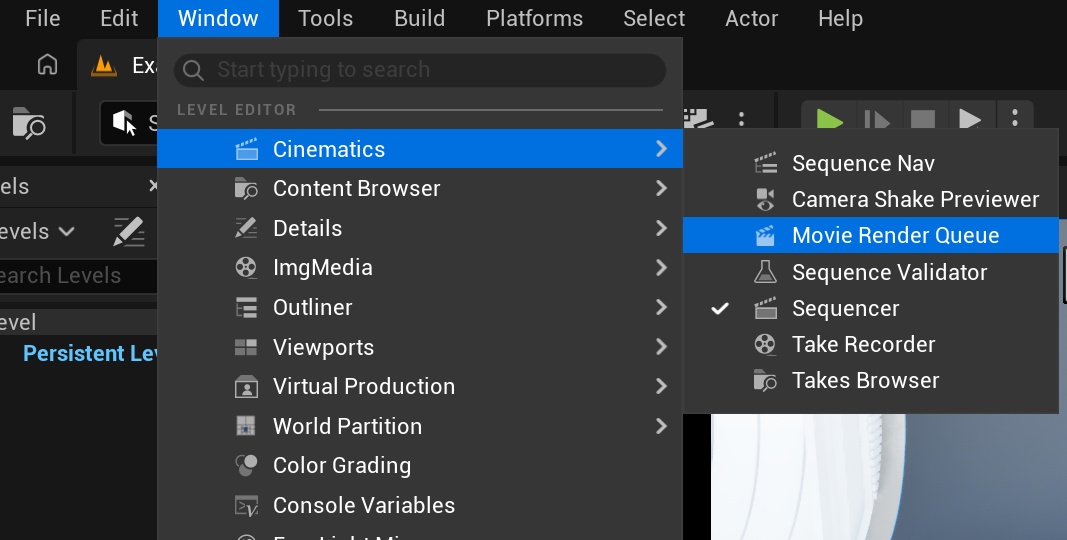Open the Sequence Nav panel
This screenshot has height=540, width=1067.
tap(862, 163)
